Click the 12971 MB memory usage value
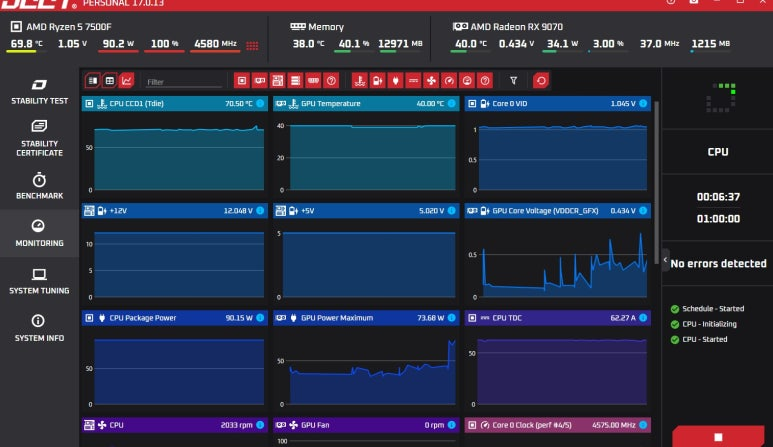Image resolution: width=773 pixels, height=447 pixels. (400, 43)
